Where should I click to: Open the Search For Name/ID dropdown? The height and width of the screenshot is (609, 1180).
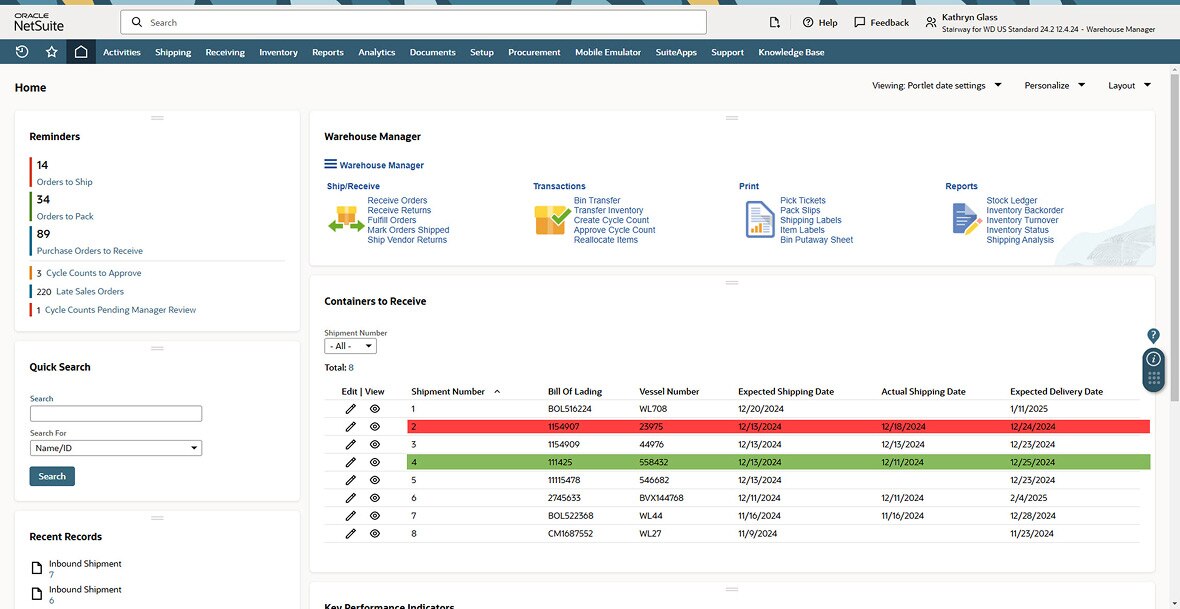(x=116, y=448)
